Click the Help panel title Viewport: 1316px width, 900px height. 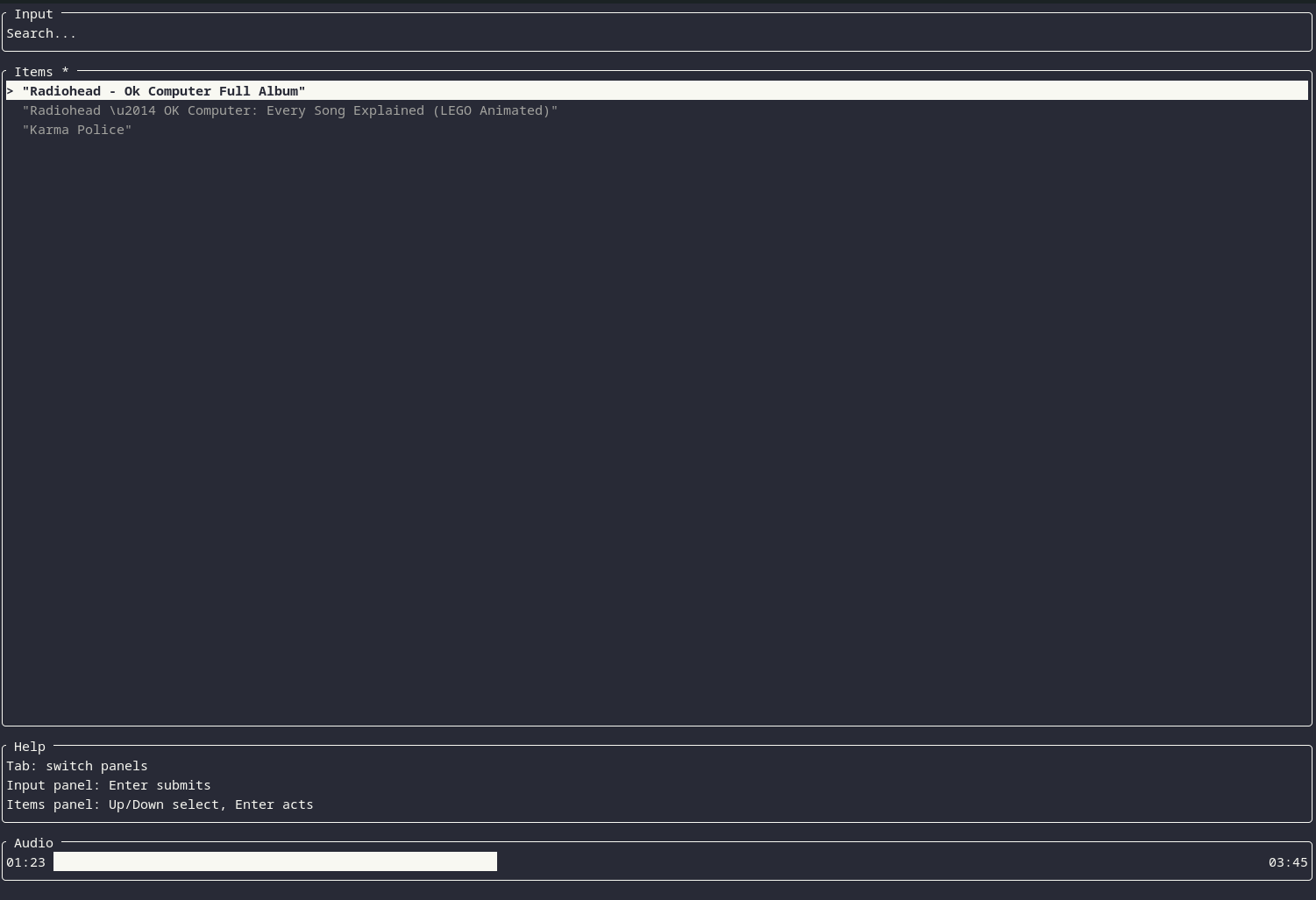30,747
